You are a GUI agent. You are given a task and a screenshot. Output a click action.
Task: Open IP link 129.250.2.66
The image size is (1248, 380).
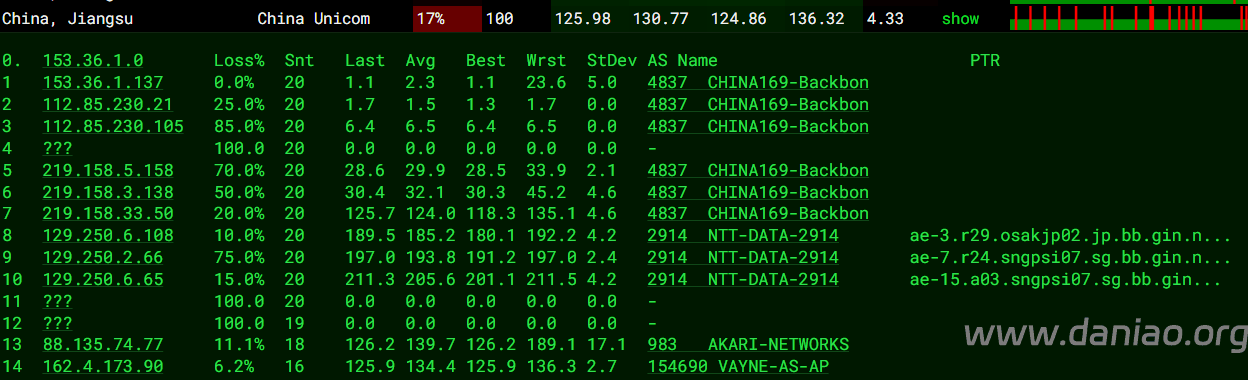tap(102, 258)
